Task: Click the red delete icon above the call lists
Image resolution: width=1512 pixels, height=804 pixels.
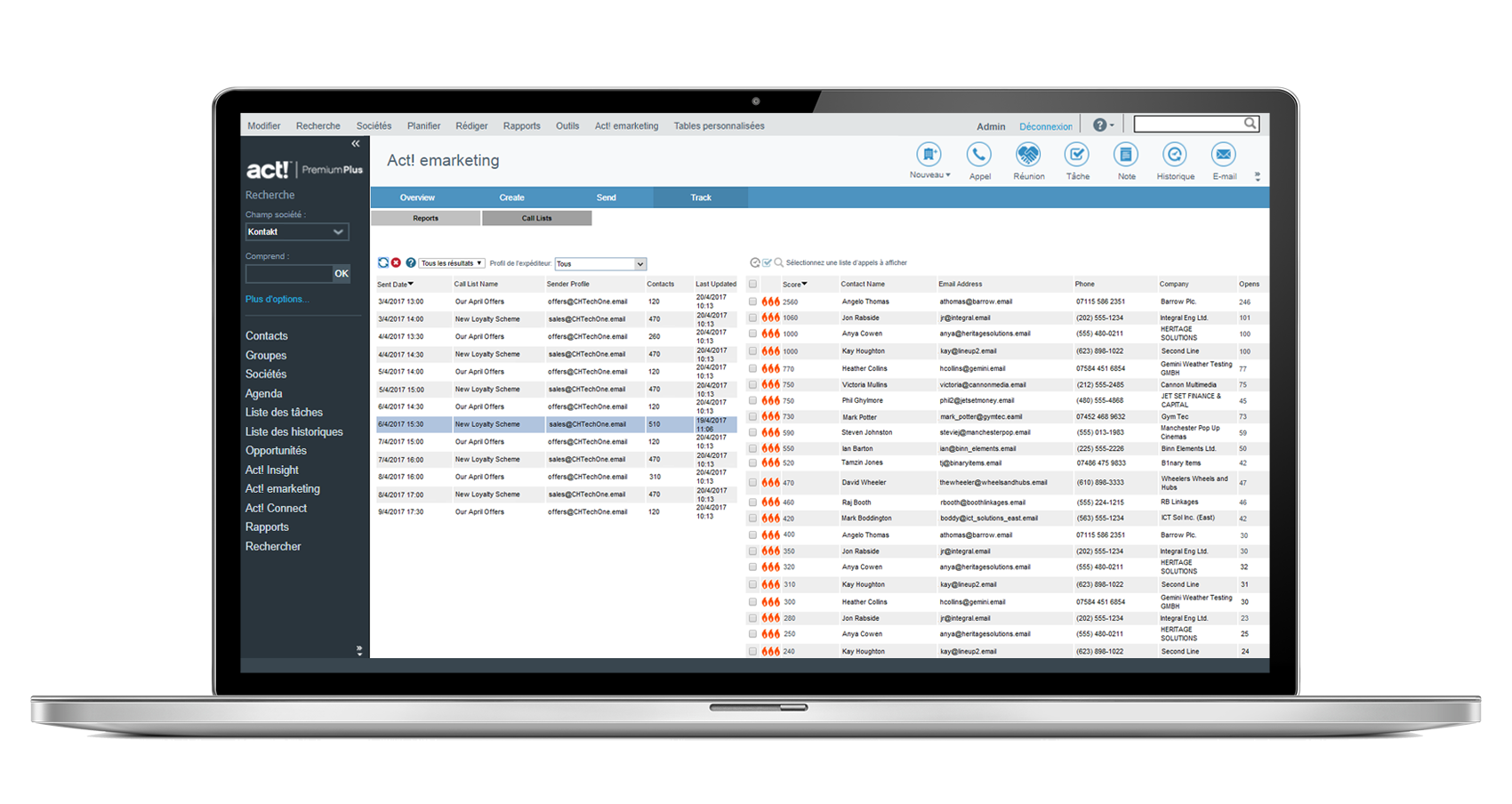Action: (x=397, y=263)
